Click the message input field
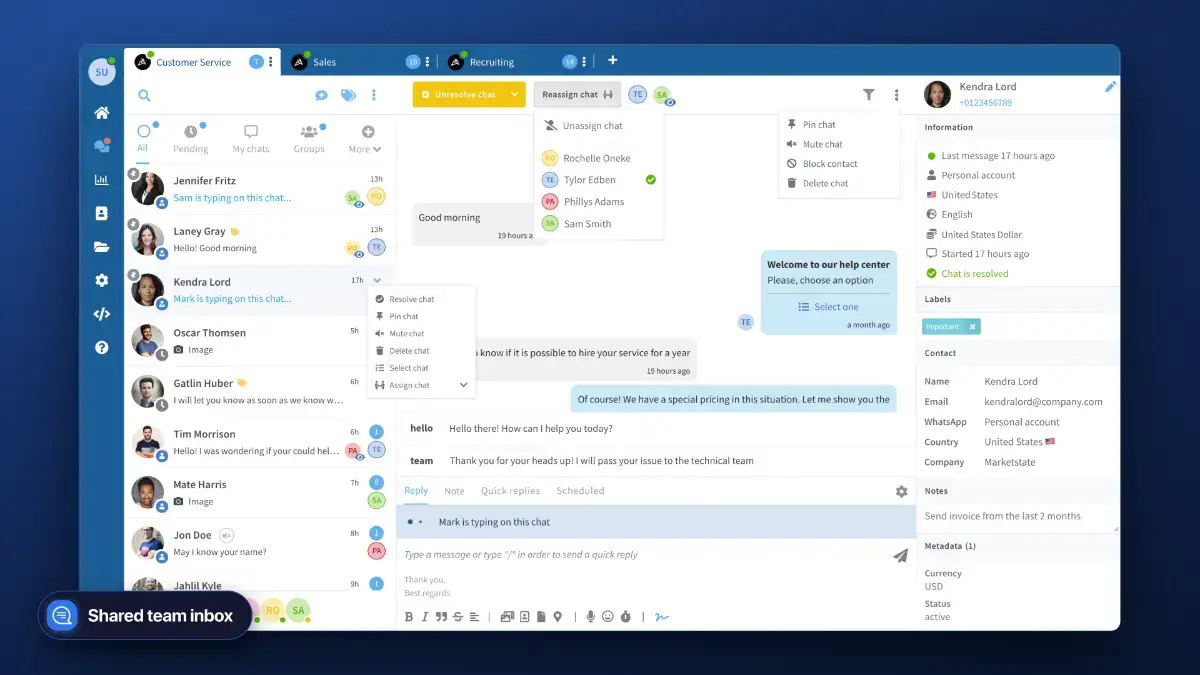This screenshot has width=1200, height=675. click(x=645, y=555)
